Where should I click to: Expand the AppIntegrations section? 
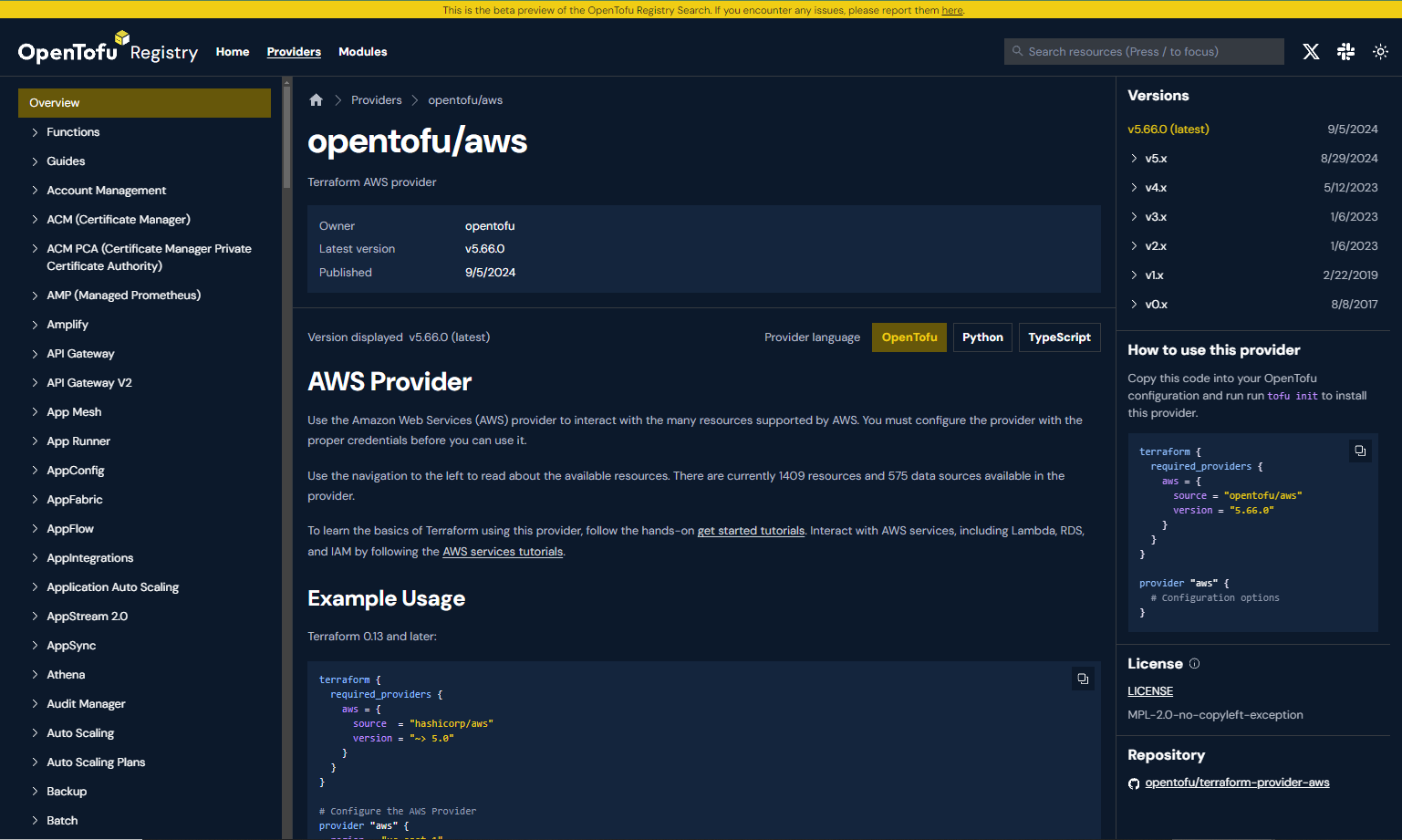[90, 558]
